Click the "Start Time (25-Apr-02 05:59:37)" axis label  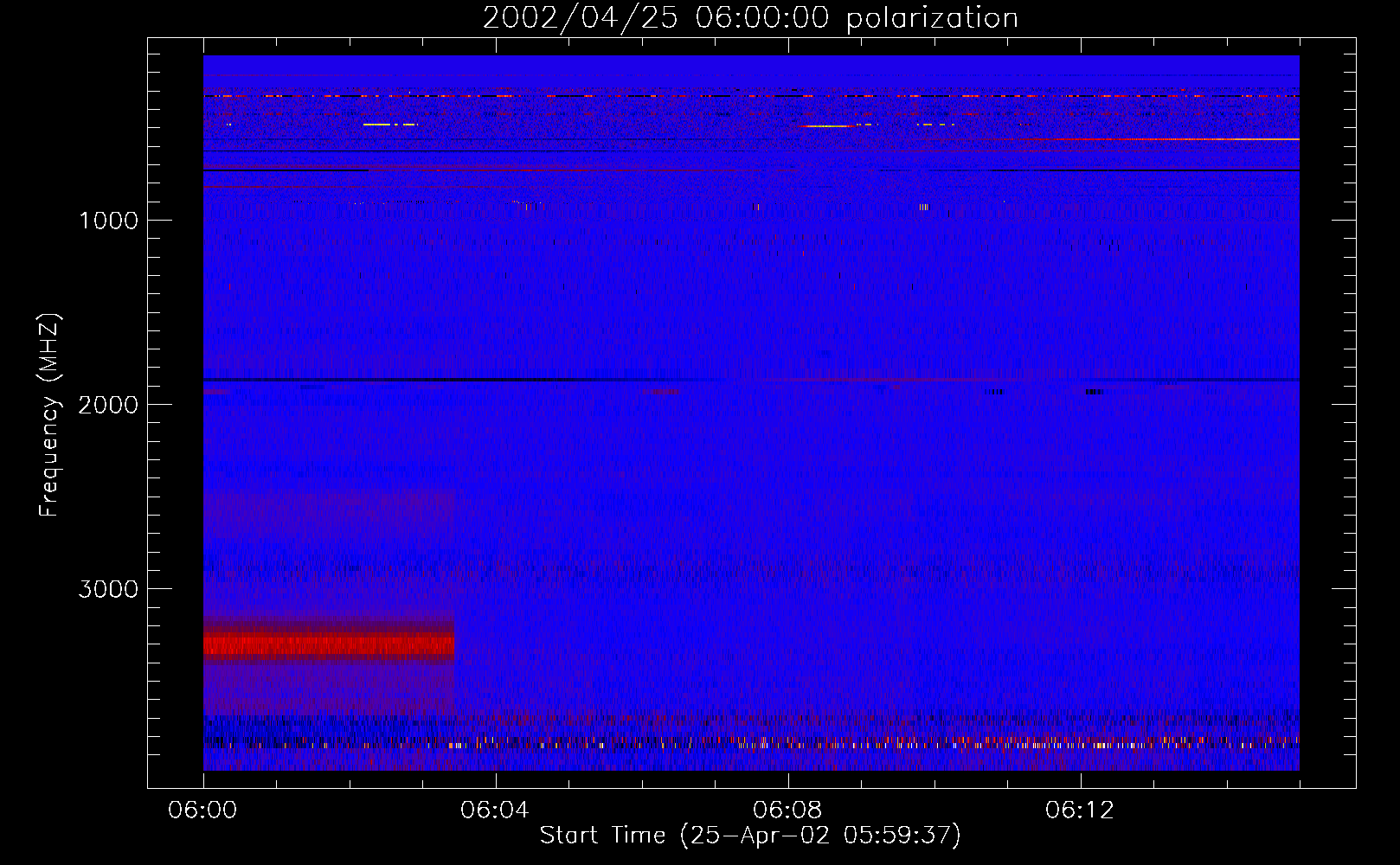(x=750, y=836)
